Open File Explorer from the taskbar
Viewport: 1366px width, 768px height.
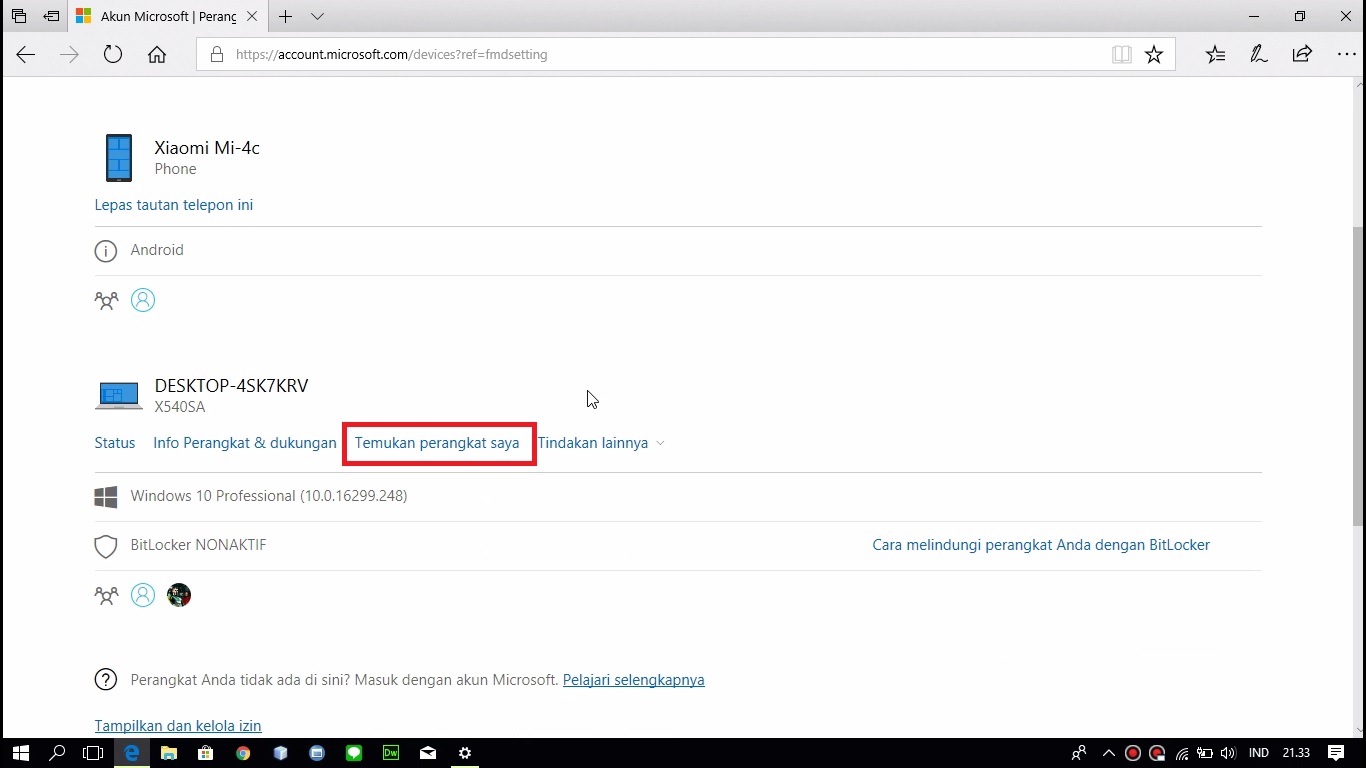(x=169, y=753)
